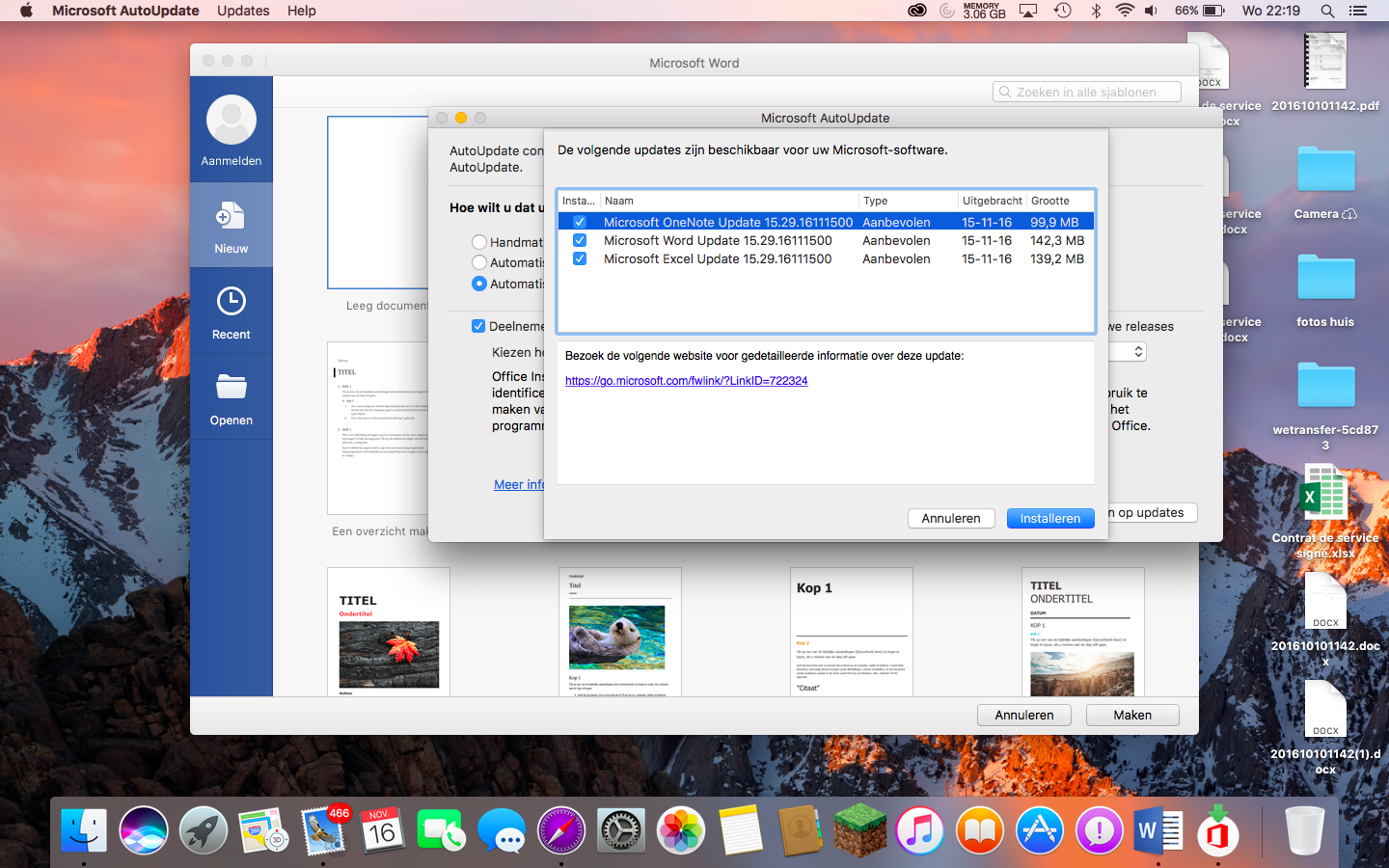Open Photos app in the Dock

pos(681,829)
